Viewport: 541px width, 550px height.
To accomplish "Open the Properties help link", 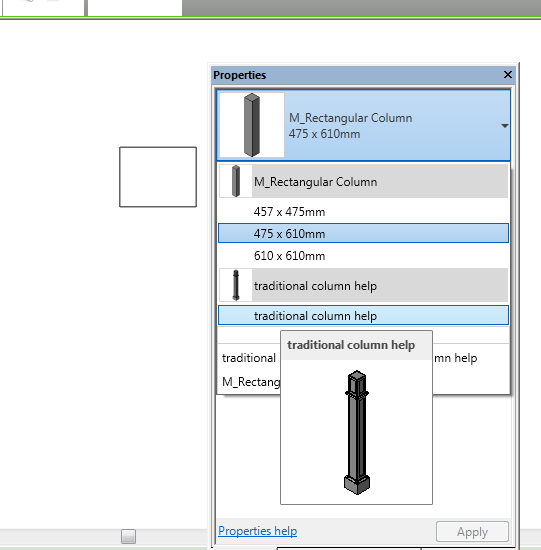I will coord(258,531).
